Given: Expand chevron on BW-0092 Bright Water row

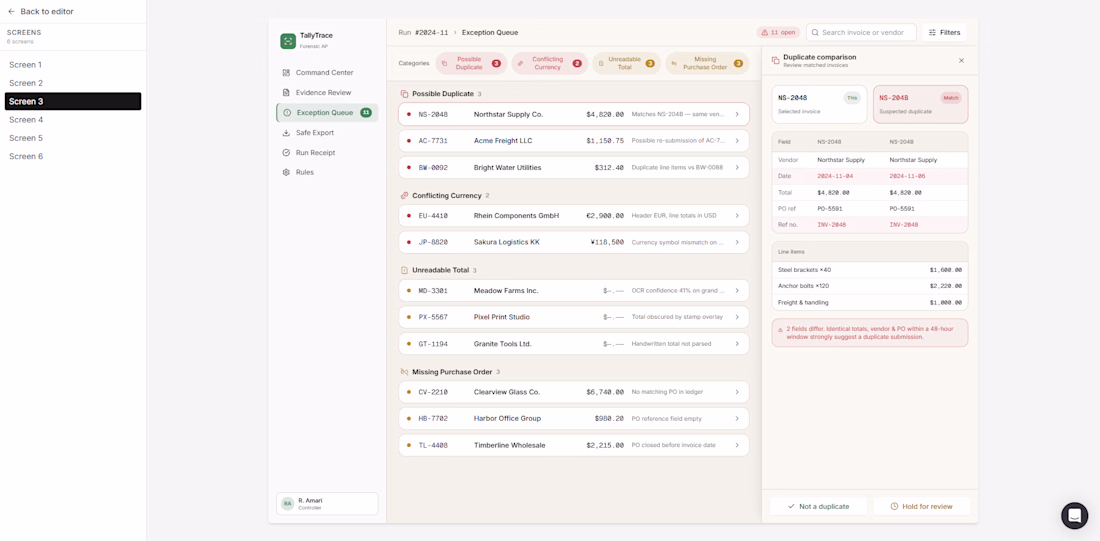Looking at the screenshot, I should [737, 168].
